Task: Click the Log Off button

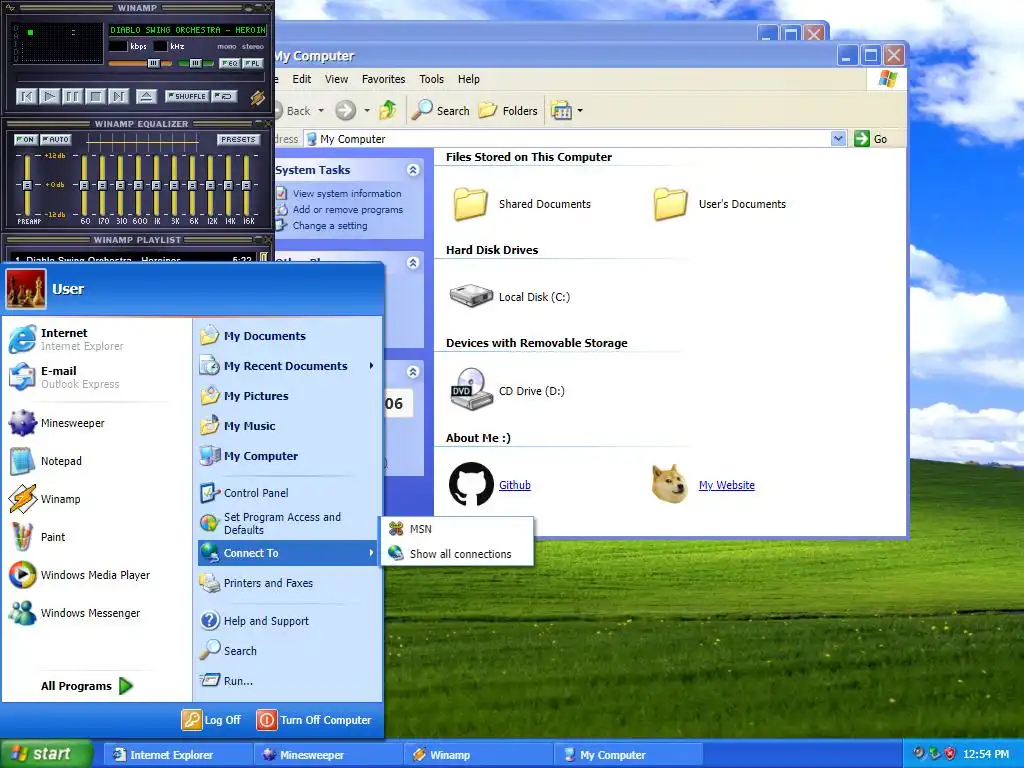Action: point(212,720)
